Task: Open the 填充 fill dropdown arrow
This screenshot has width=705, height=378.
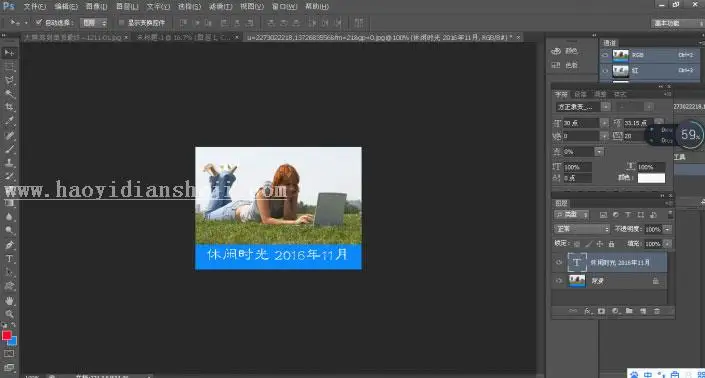Action: (x=668, y=244)
